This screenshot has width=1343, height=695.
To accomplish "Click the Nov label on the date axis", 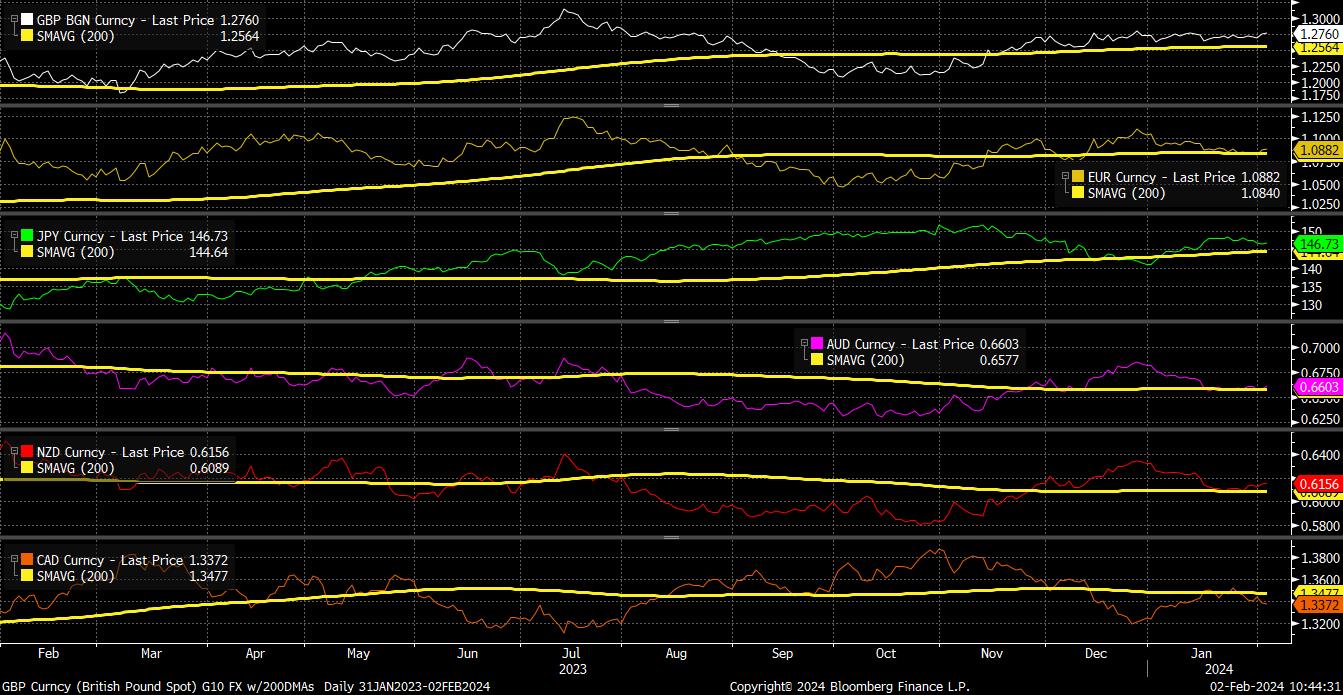I will (991, 653).
